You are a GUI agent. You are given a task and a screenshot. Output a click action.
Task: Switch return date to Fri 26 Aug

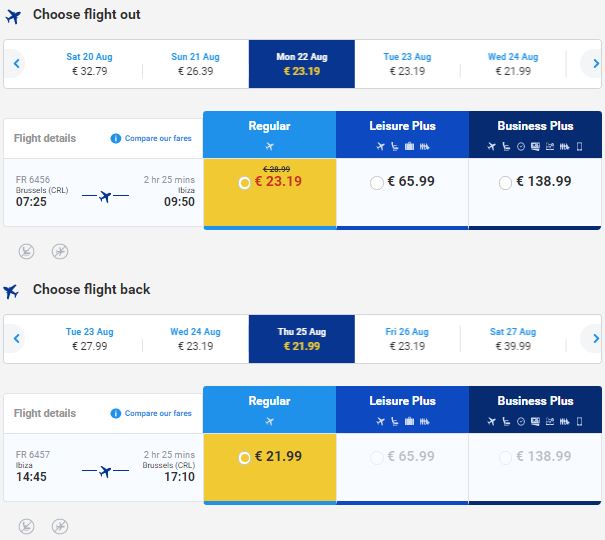tap(407, 339)
